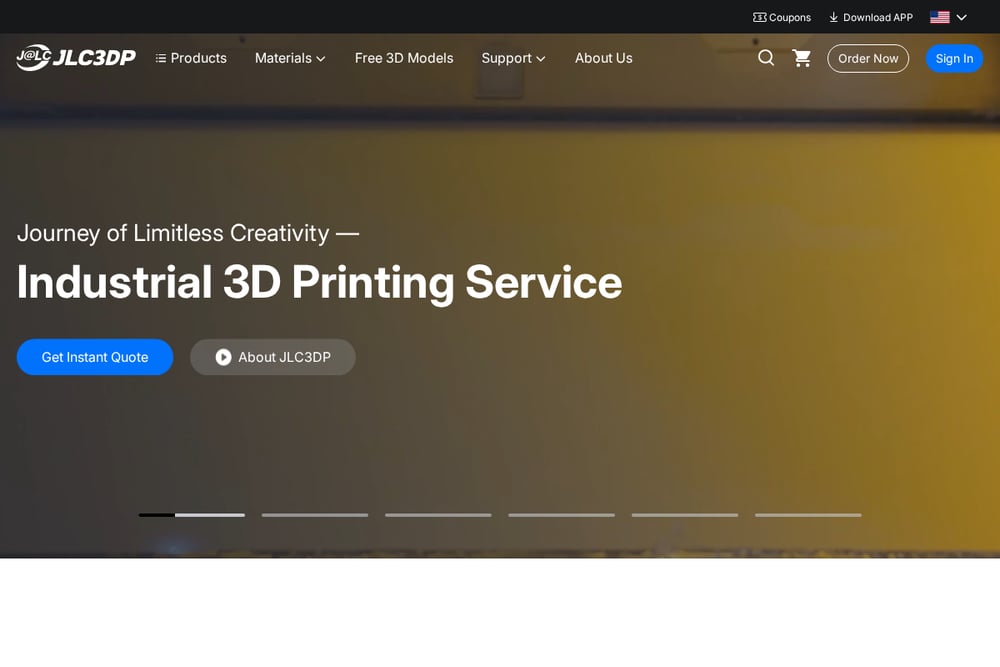Select the fourth carousel slide indicator

(x=561, y=515)
